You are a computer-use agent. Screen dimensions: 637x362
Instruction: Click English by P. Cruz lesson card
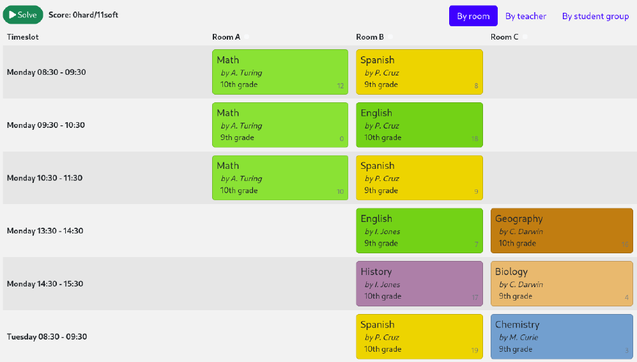(419, 125)
